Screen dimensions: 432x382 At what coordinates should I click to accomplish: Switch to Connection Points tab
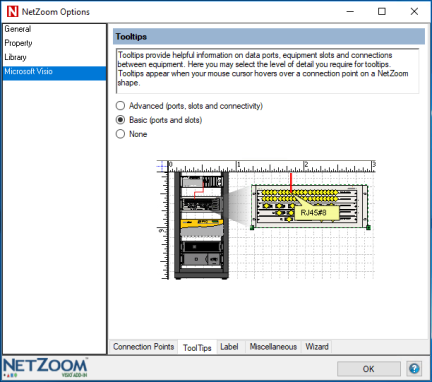143,347
